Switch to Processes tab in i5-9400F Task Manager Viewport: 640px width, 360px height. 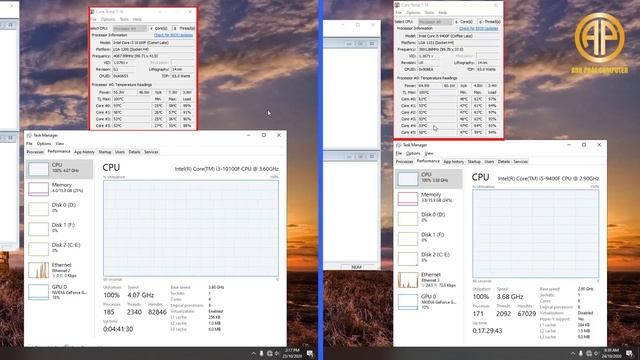[404, 162]
